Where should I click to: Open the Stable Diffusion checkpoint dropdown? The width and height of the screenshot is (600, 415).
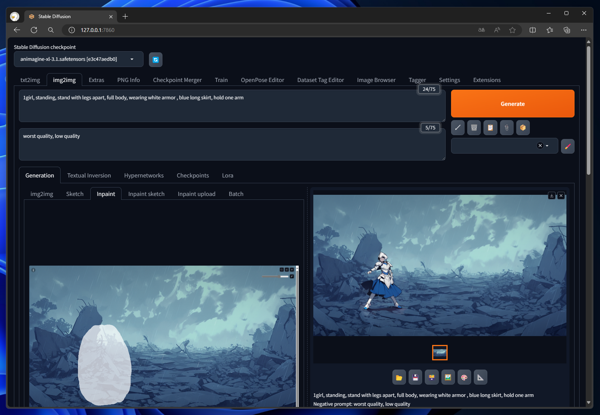click(x=79, y=59)
